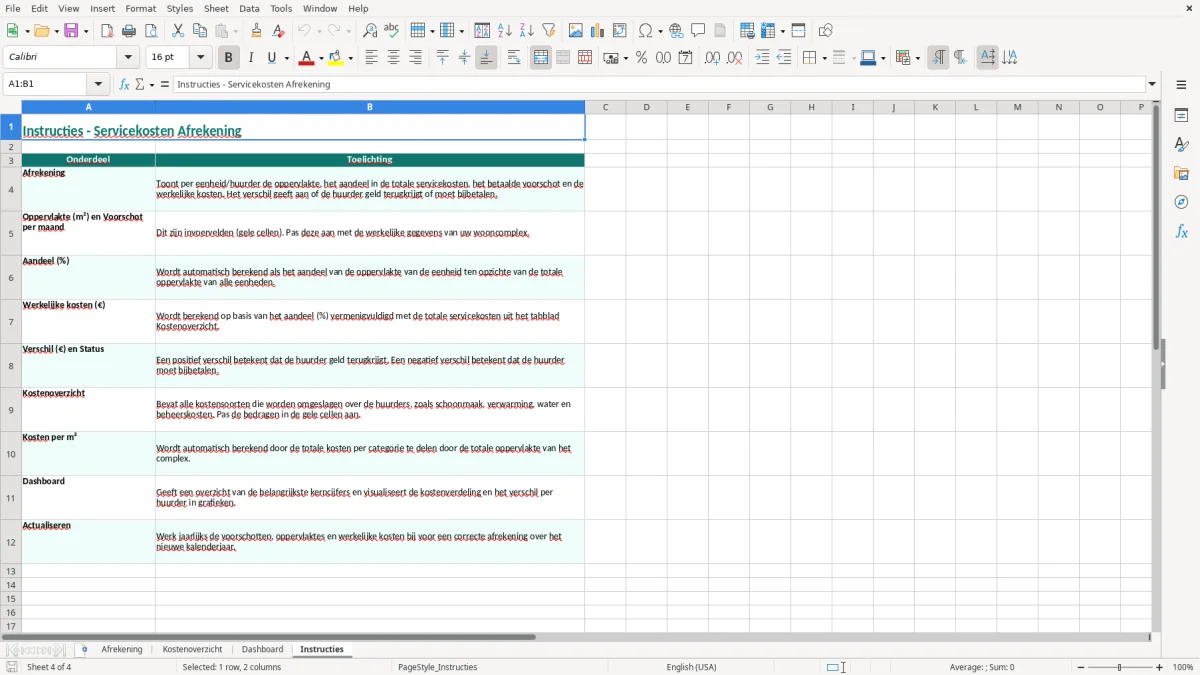Toggle Italic formatting

point(250,58)
